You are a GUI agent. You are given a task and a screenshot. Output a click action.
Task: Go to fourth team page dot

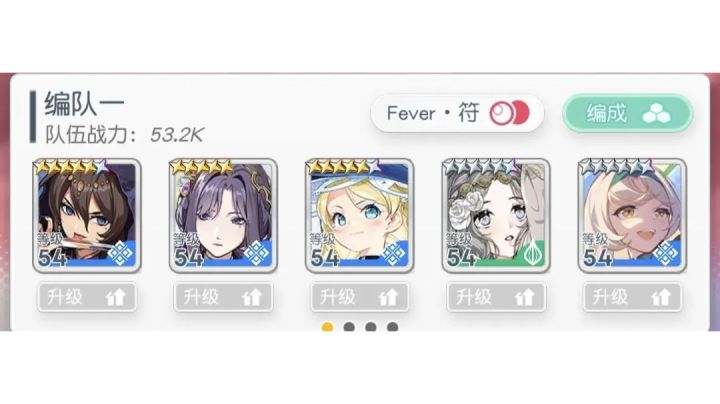[392, 327]
